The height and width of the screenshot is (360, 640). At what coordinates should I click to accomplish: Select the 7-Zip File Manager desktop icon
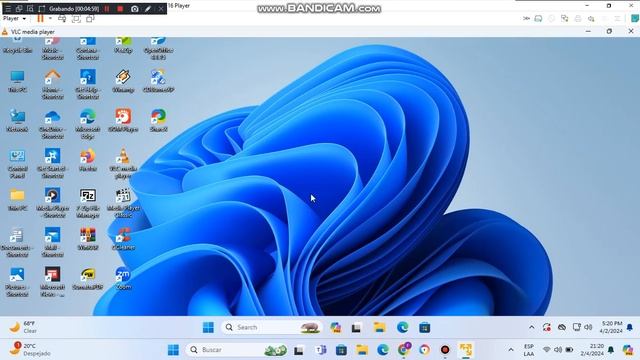click(88, 203)
